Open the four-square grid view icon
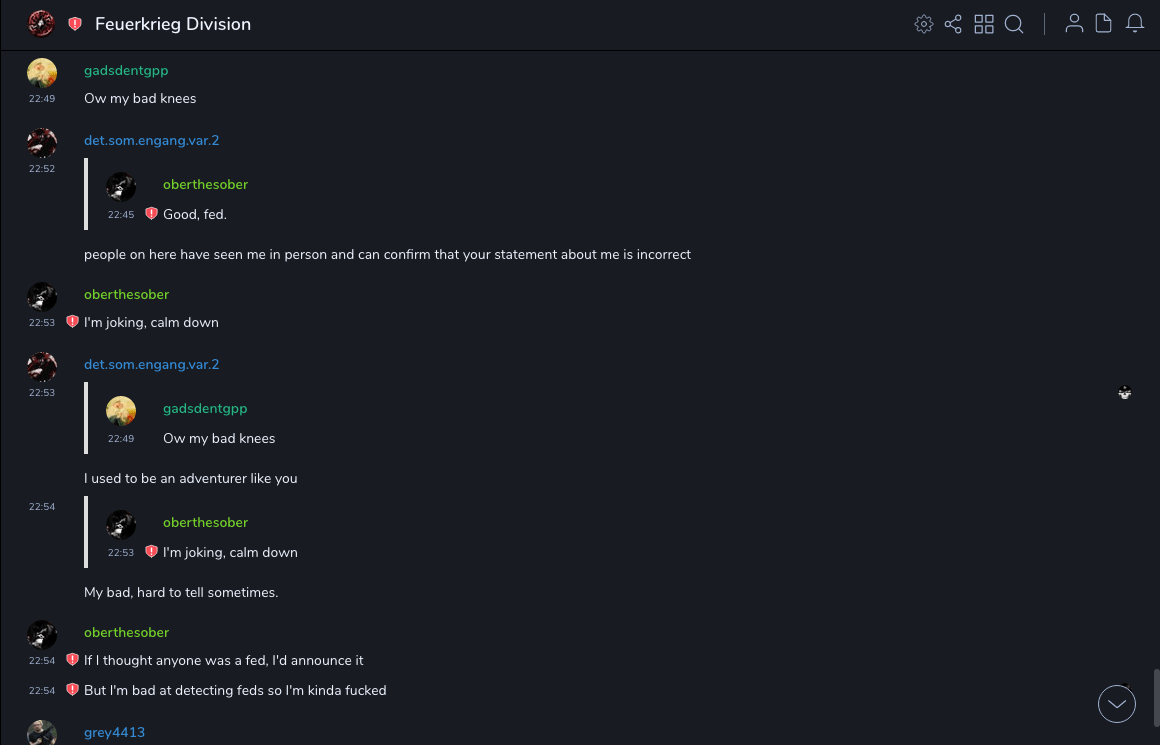1160x745 pixels. [984, 24]
